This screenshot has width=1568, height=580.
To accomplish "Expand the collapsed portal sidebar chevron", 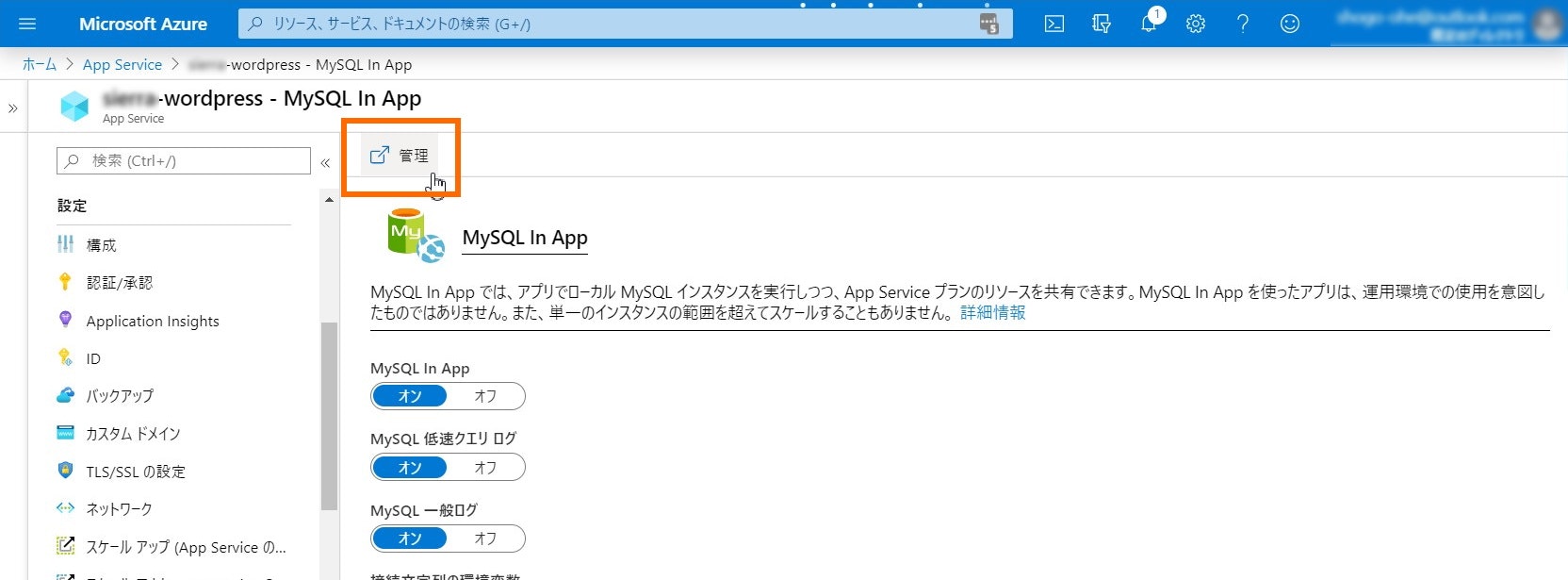I will point(13,108).
